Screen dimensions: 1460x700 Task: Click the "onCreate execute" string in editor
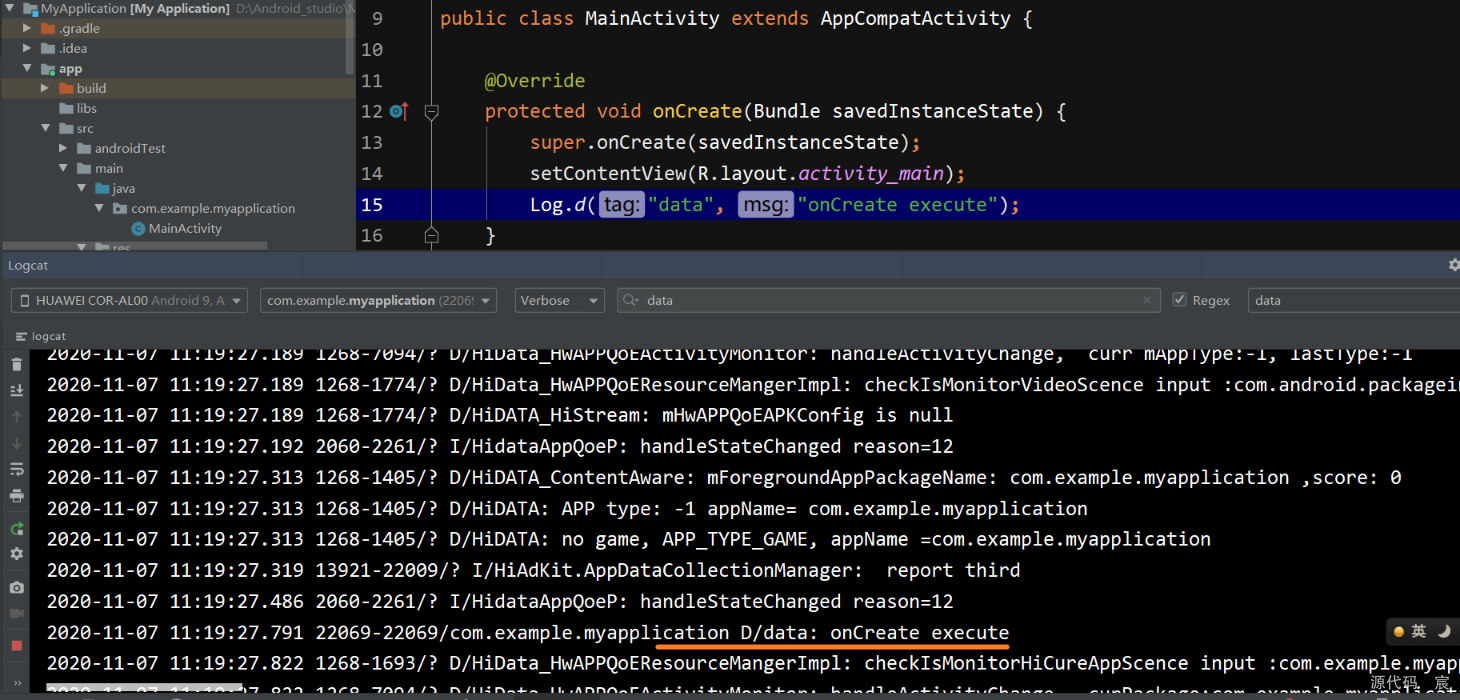click(898, 205)
